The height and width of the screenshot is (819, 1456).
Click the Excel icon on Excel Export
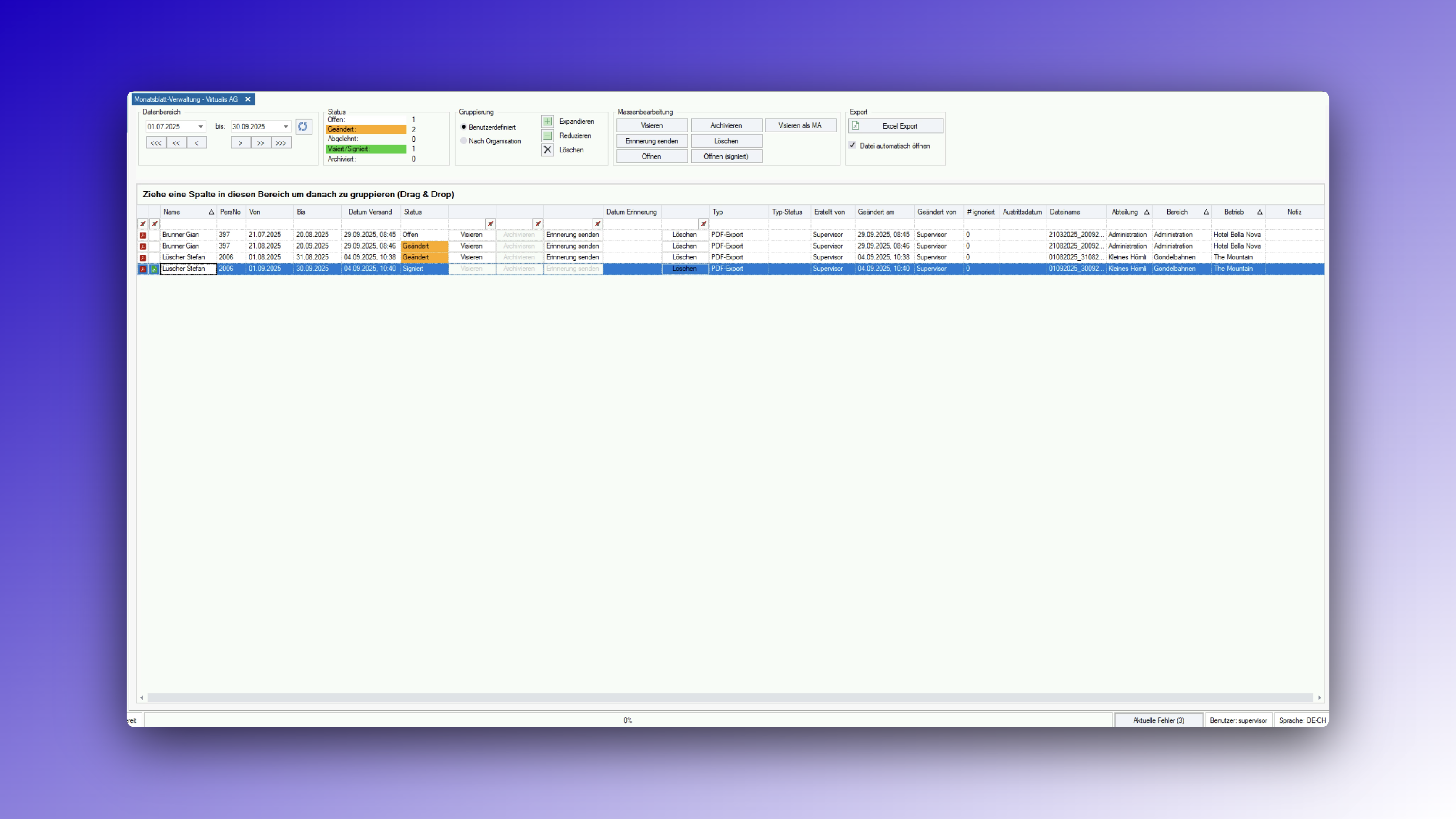[856, 125]
